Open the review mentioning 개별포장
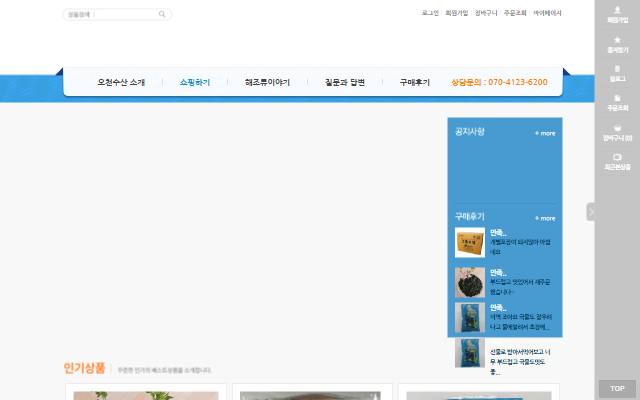This screenshot has height=400, width=640. point(520,247)
